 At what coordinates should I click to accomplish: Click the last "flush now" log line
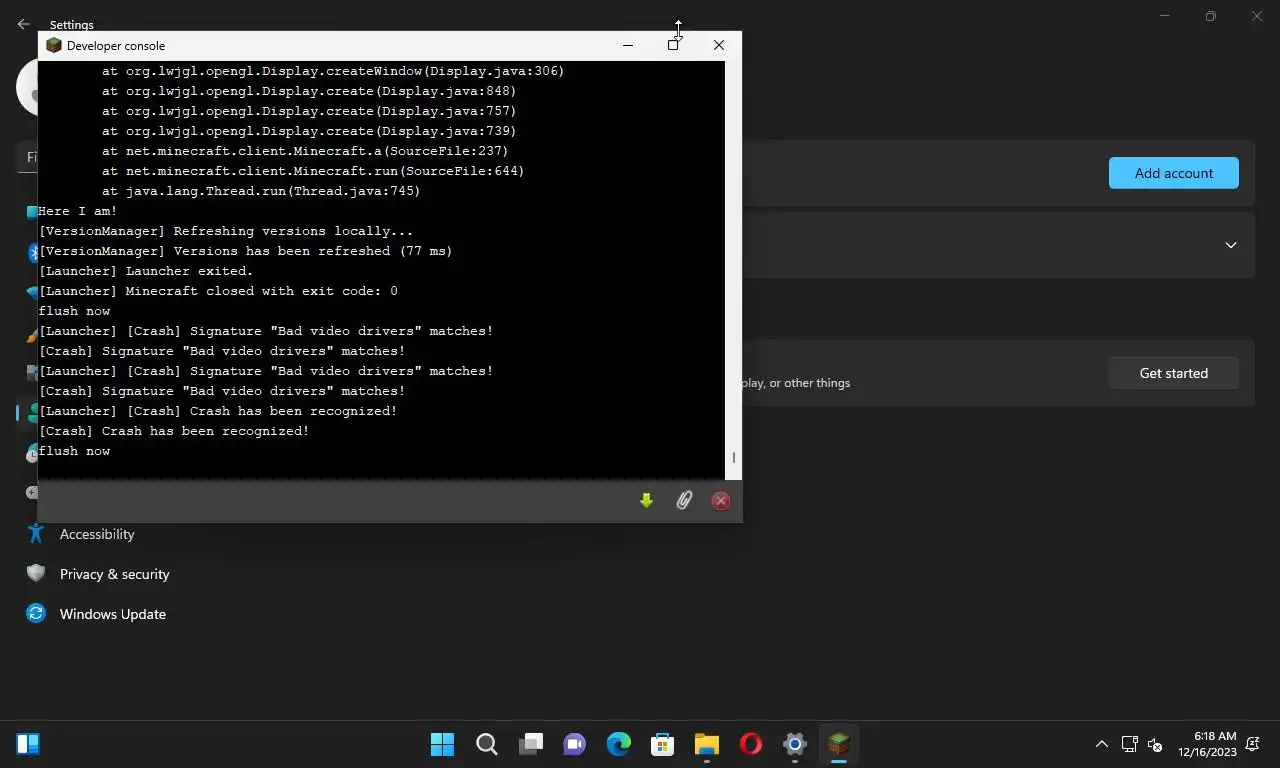click(75, 451)
